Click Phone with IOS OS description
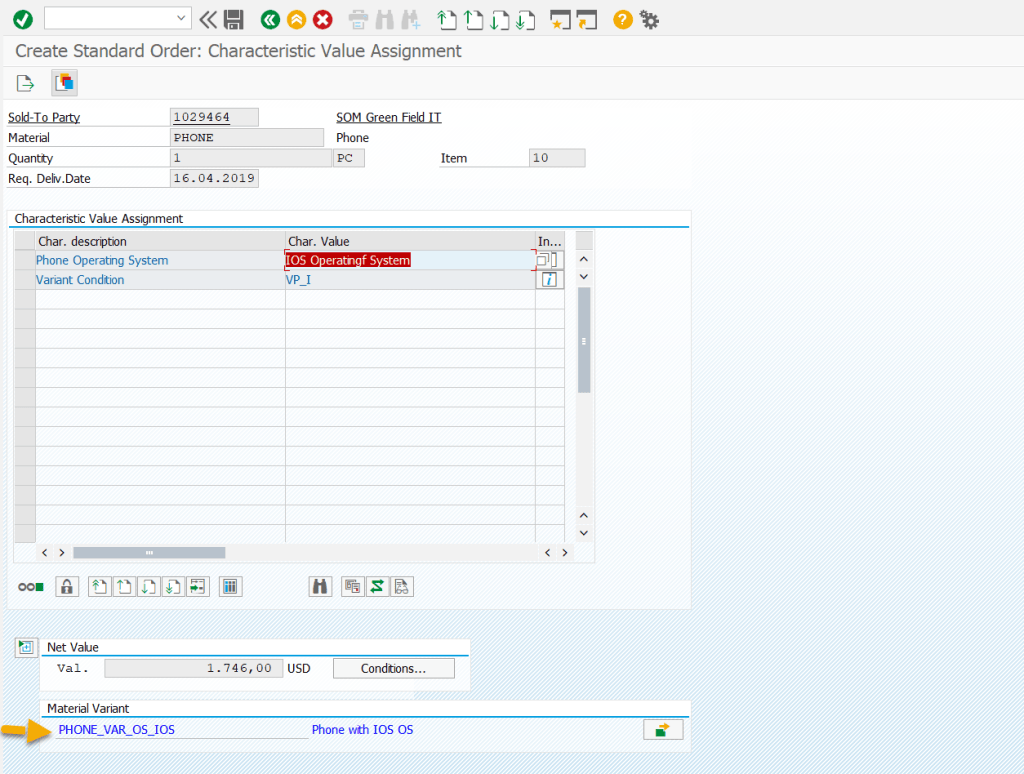The image size is (1024, 774). 362,730
